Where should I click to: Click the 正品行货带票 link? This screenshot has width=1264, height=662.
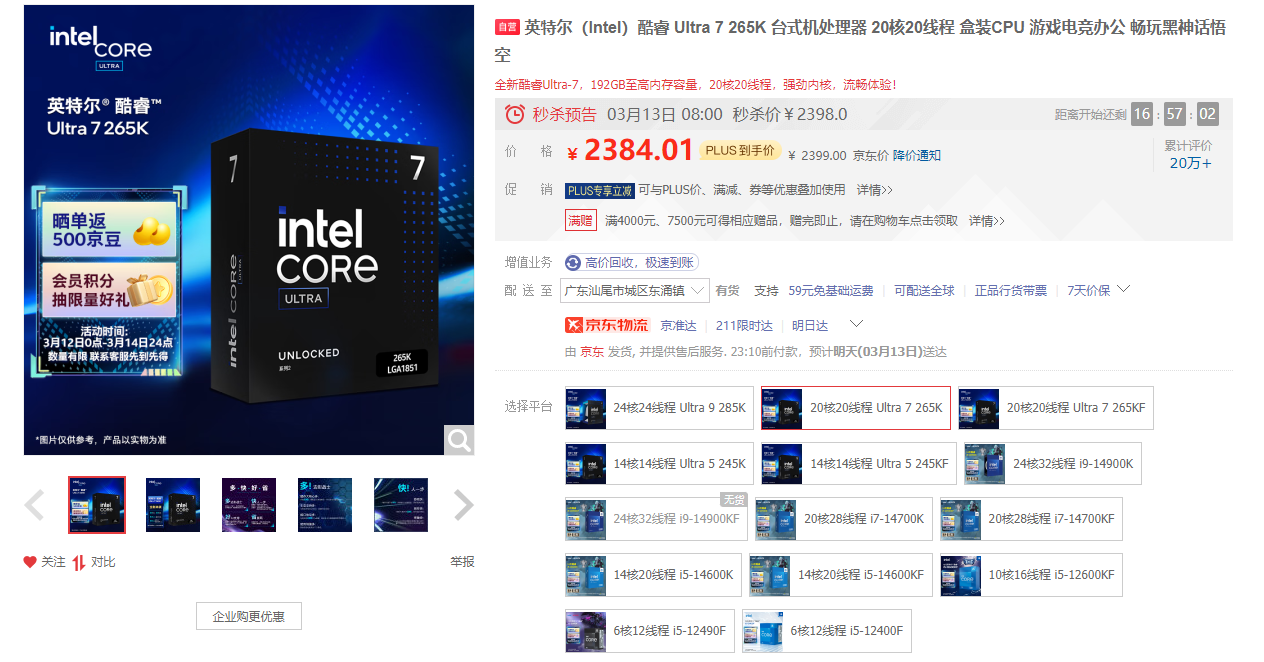click(1011, 290)
